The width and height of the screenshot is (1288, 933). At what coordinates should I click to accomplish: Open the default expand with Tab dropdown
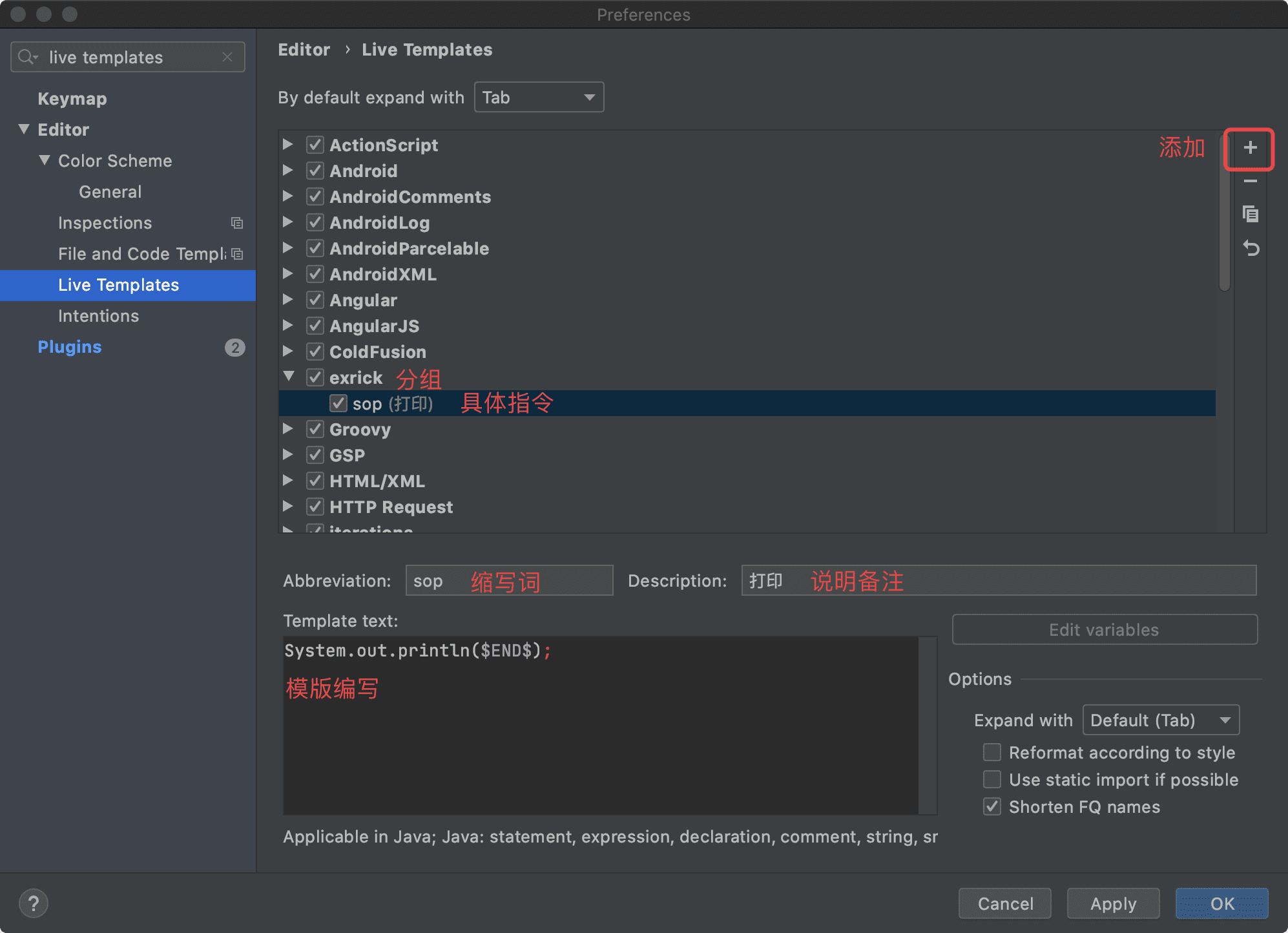(x=539, y=97)
